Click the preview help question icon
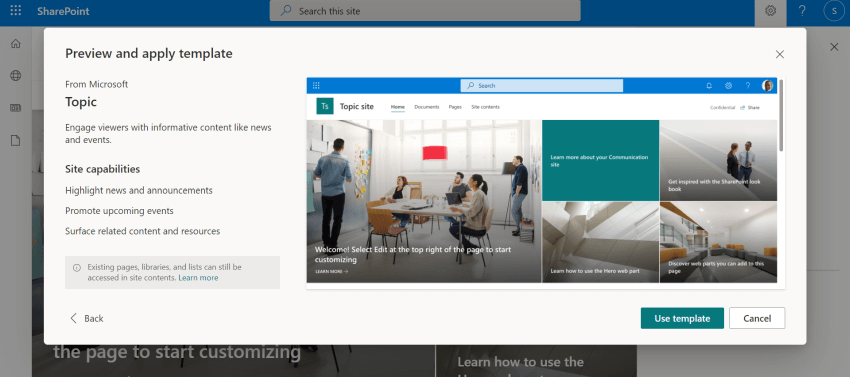Image resolution: width=850 pixels, height=377 pixels. coord(748,86)
